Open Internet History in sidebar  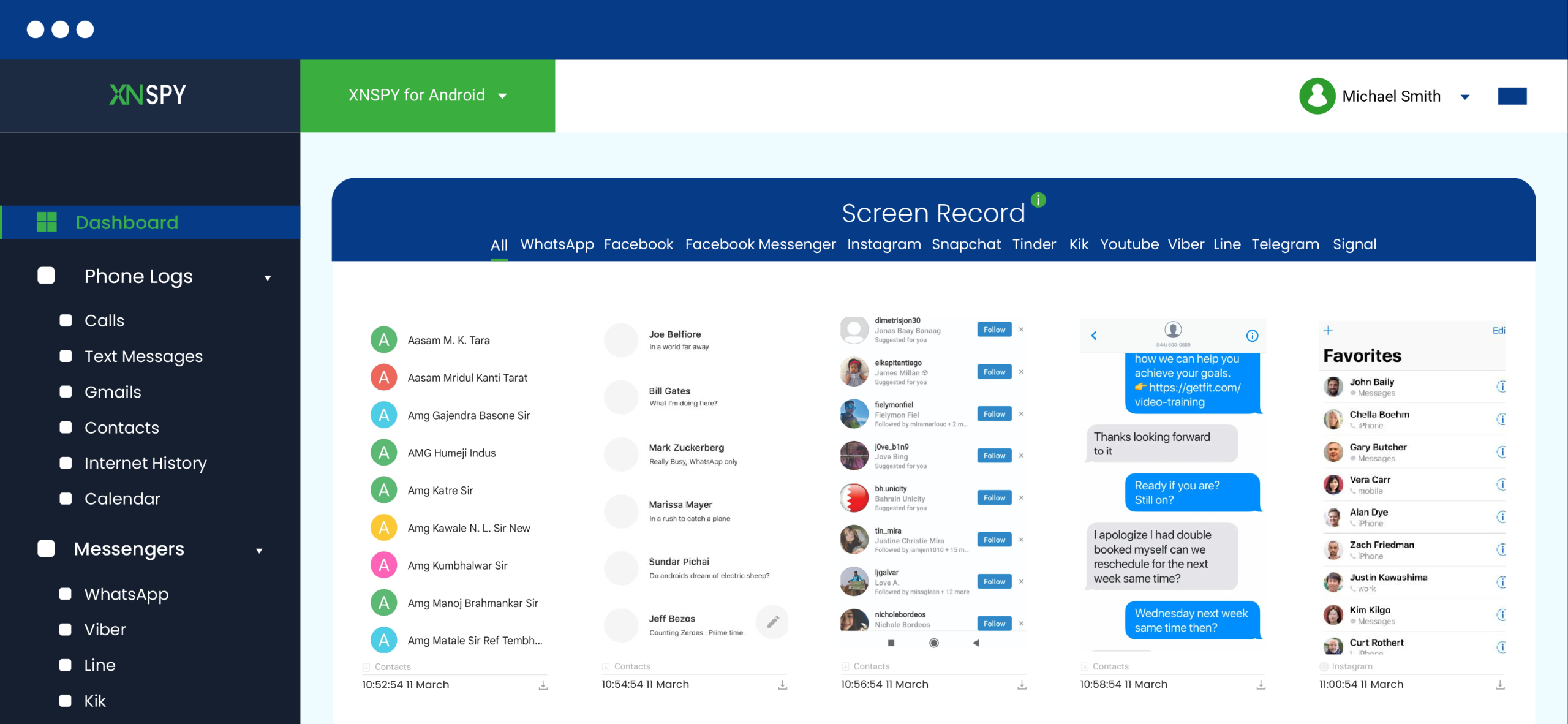click(x=145, y=463)
